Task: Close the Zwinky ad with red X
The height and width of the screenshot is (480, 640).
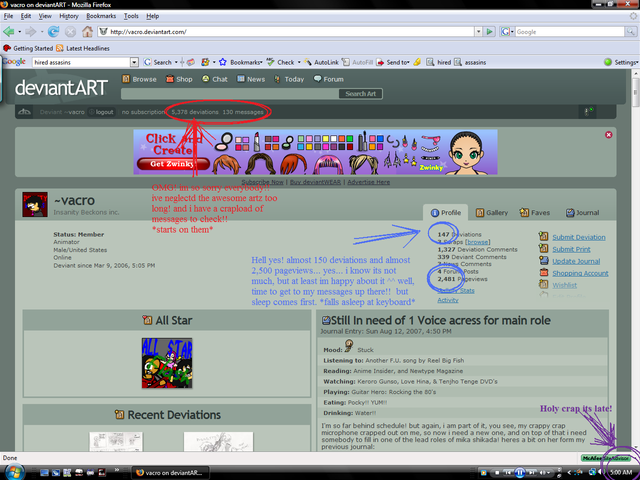Action: pos(608,135)
